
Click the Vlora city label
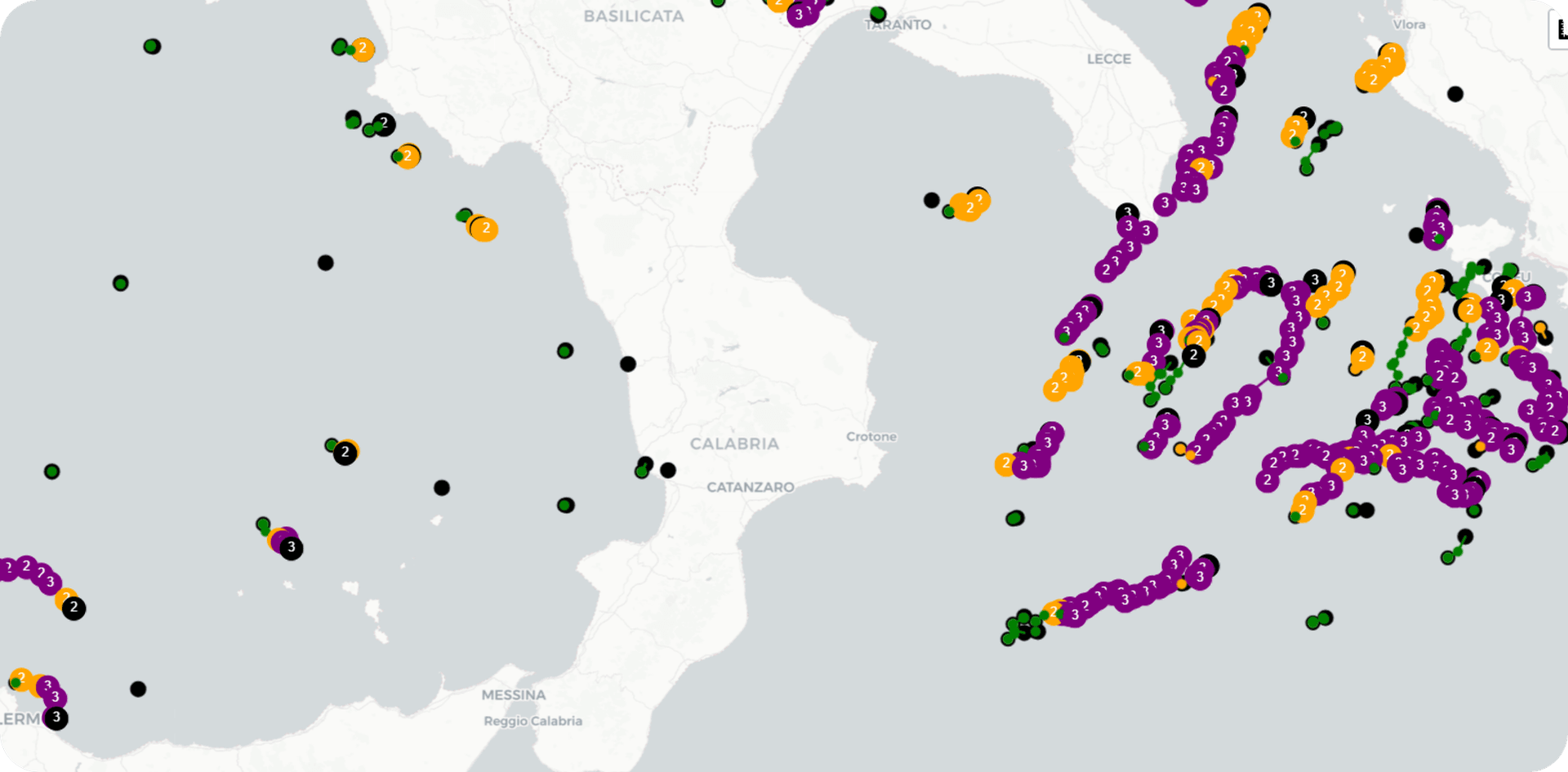(1409, 25)
